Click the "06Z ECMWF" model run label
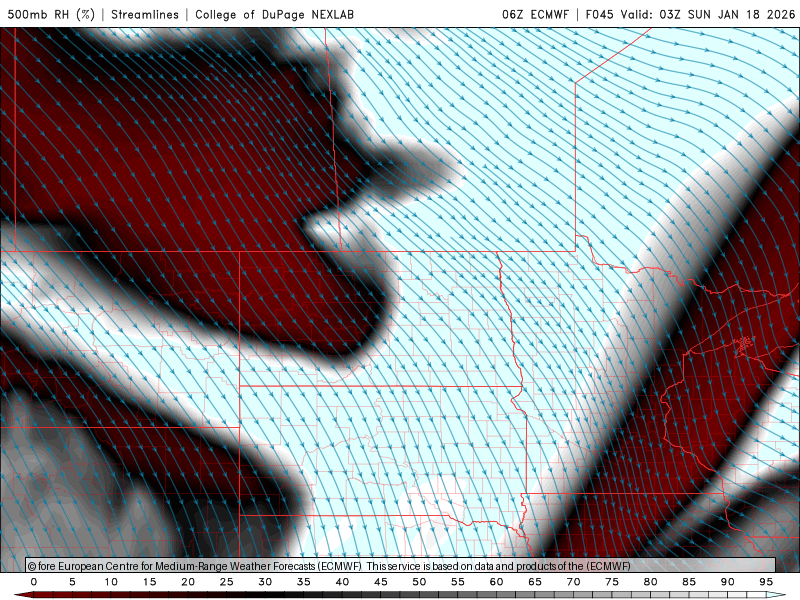Screen dimensions: 800x600 point(535,14)
